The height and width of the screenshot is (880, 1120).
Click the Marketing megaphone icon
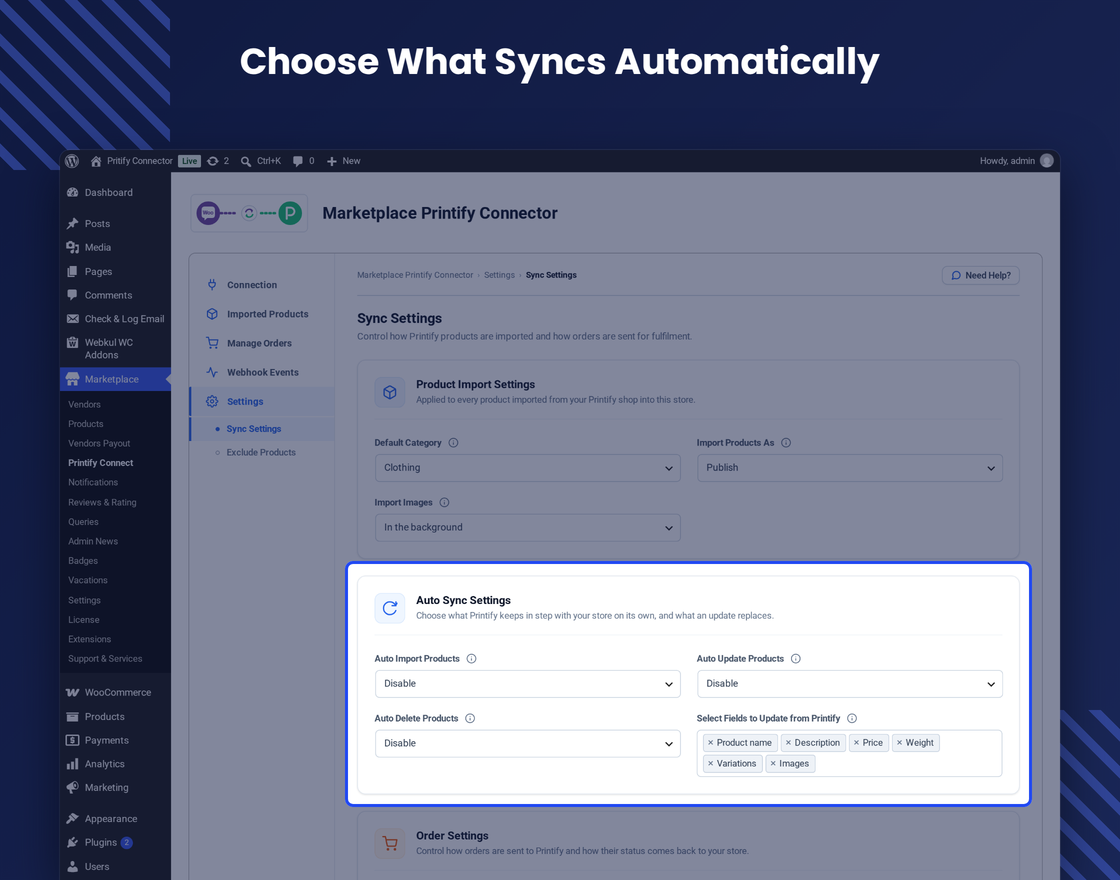(72, 787)
